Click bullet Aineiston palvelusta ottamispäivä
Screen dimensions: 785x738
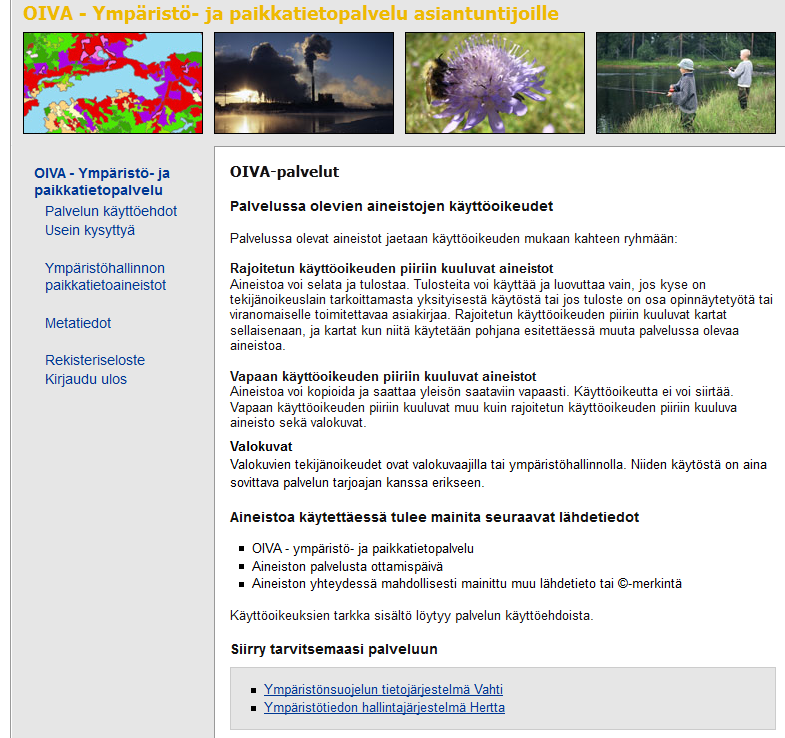point(347,567)
